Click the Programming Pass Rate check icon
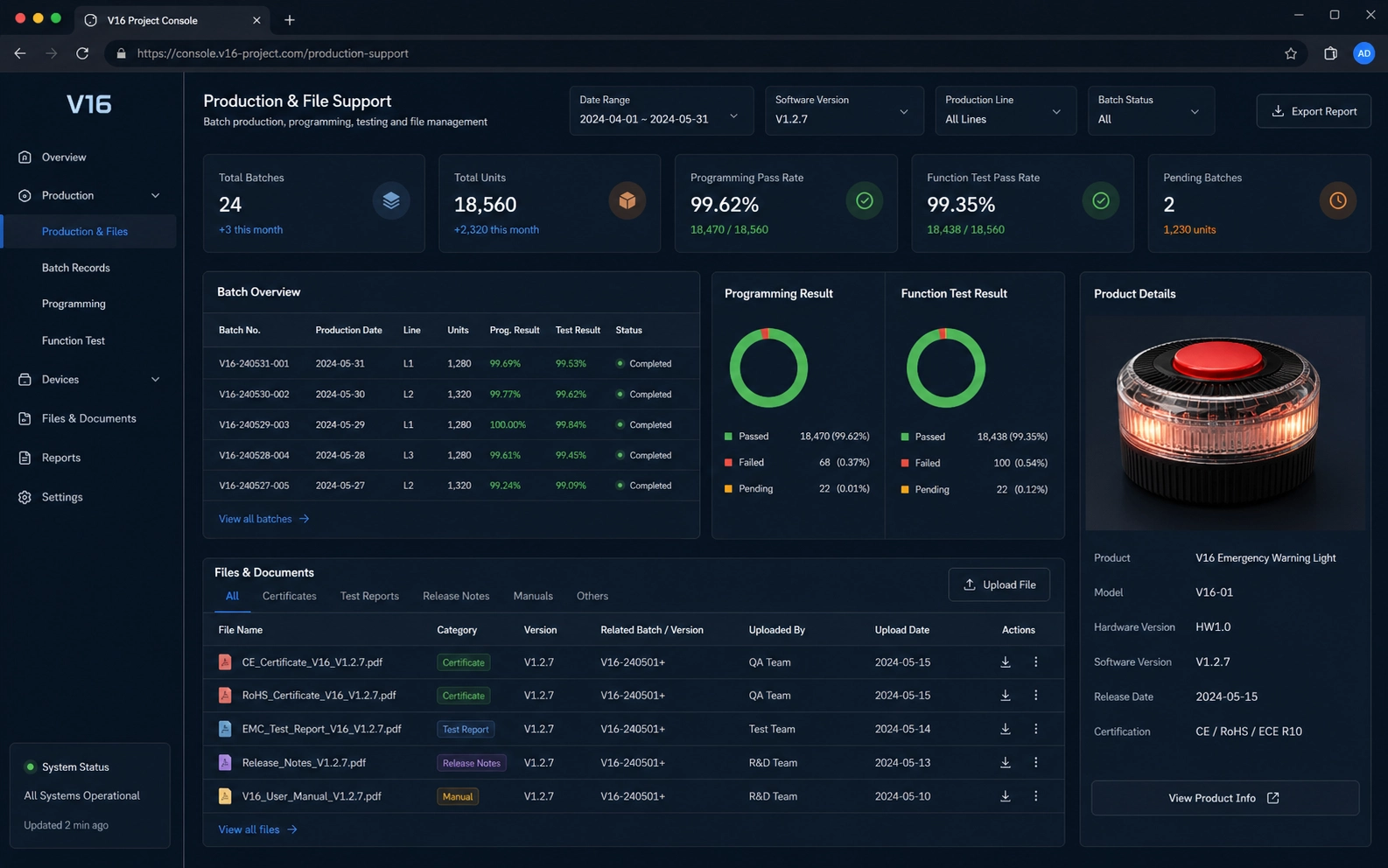This screenshot has width=1388, height=868. point(864,200)
